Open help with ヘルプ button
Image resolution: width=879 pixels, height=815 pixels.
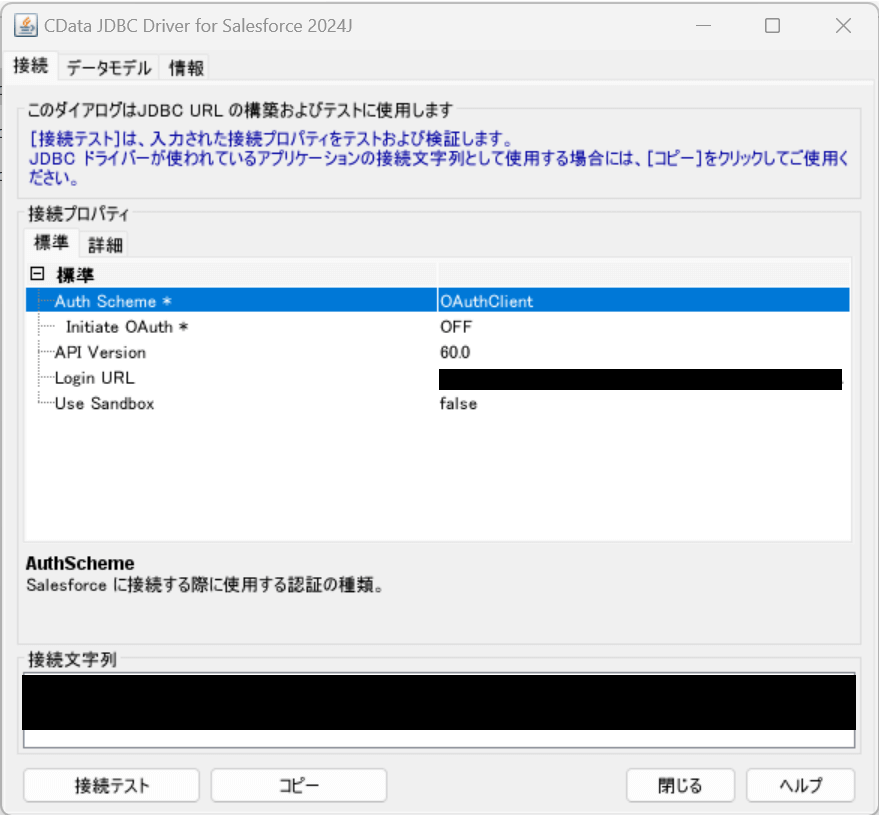coord(801,785)
